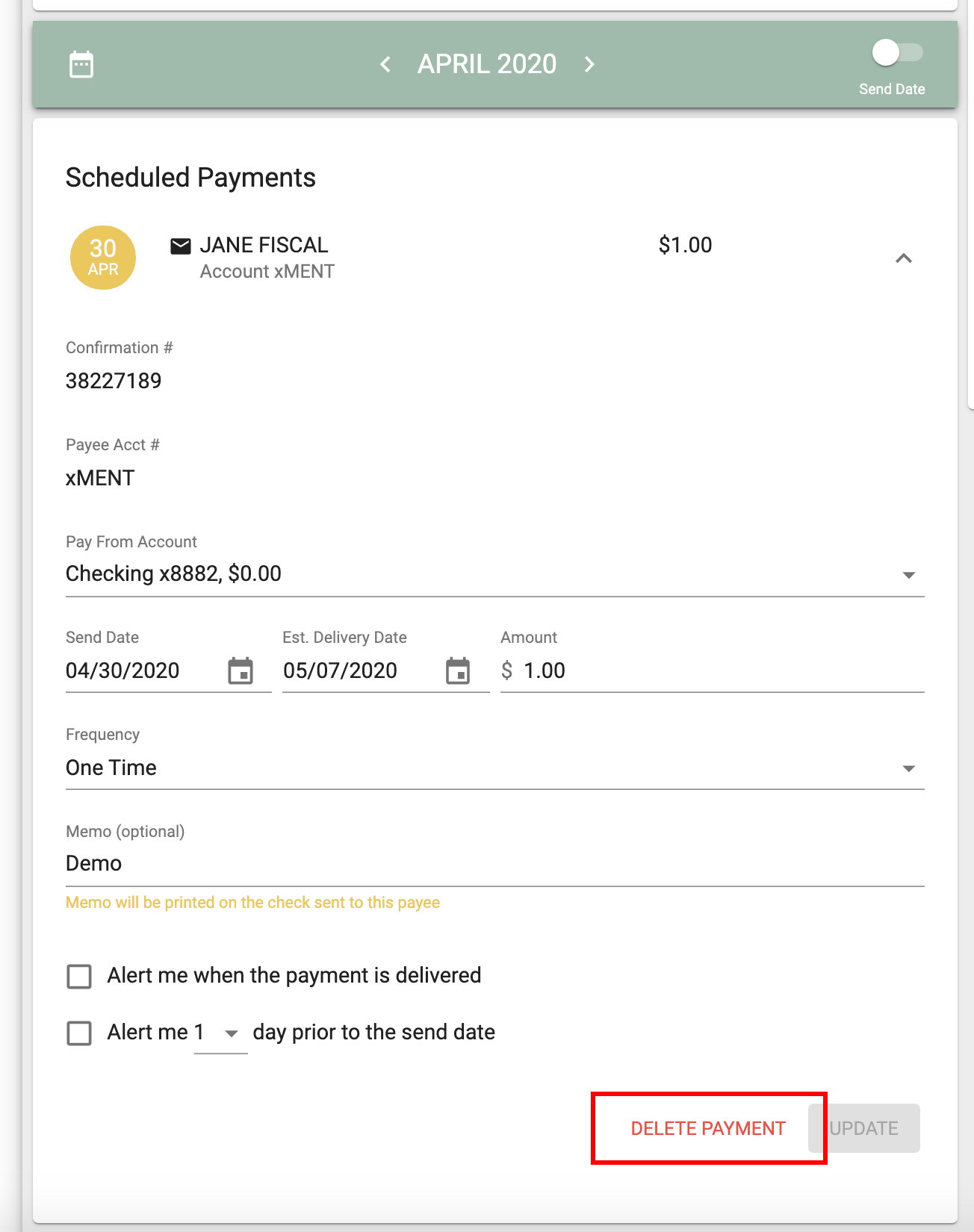The height and width of the screenshot is (1232, 974).
Task: Change alert days-prior dropdown value
Action: [x=220, y=1033]
